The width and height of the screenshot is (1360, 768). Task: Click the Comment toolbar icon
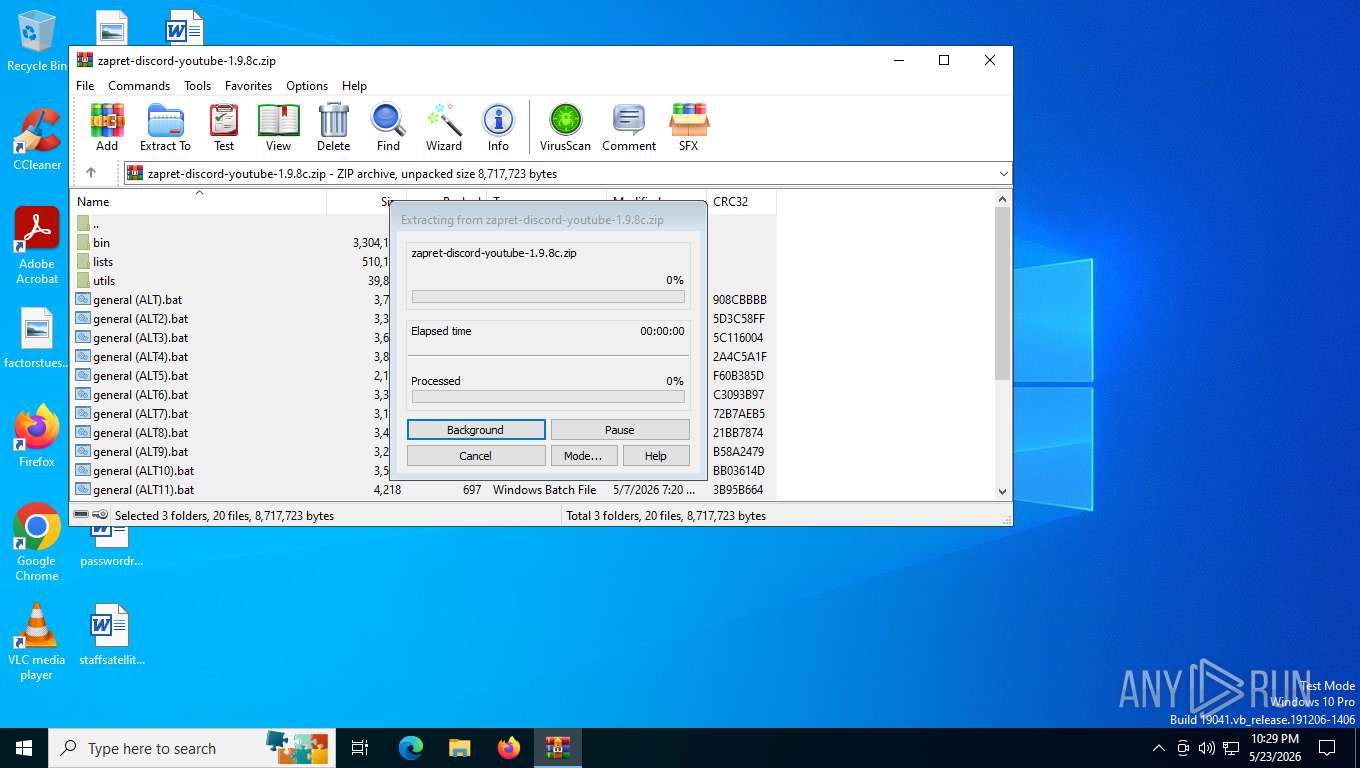pos(629,127)
